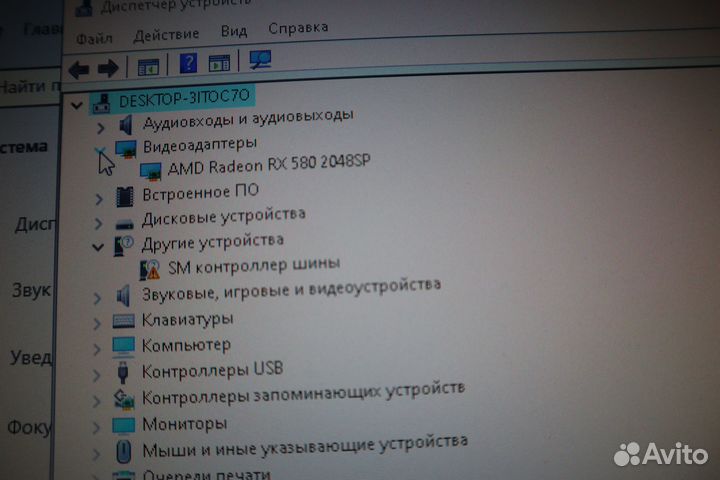This screenshot has width=720, height=480.
Task: Click the Видеоадаптеры display icon
Action: [125, 149]
